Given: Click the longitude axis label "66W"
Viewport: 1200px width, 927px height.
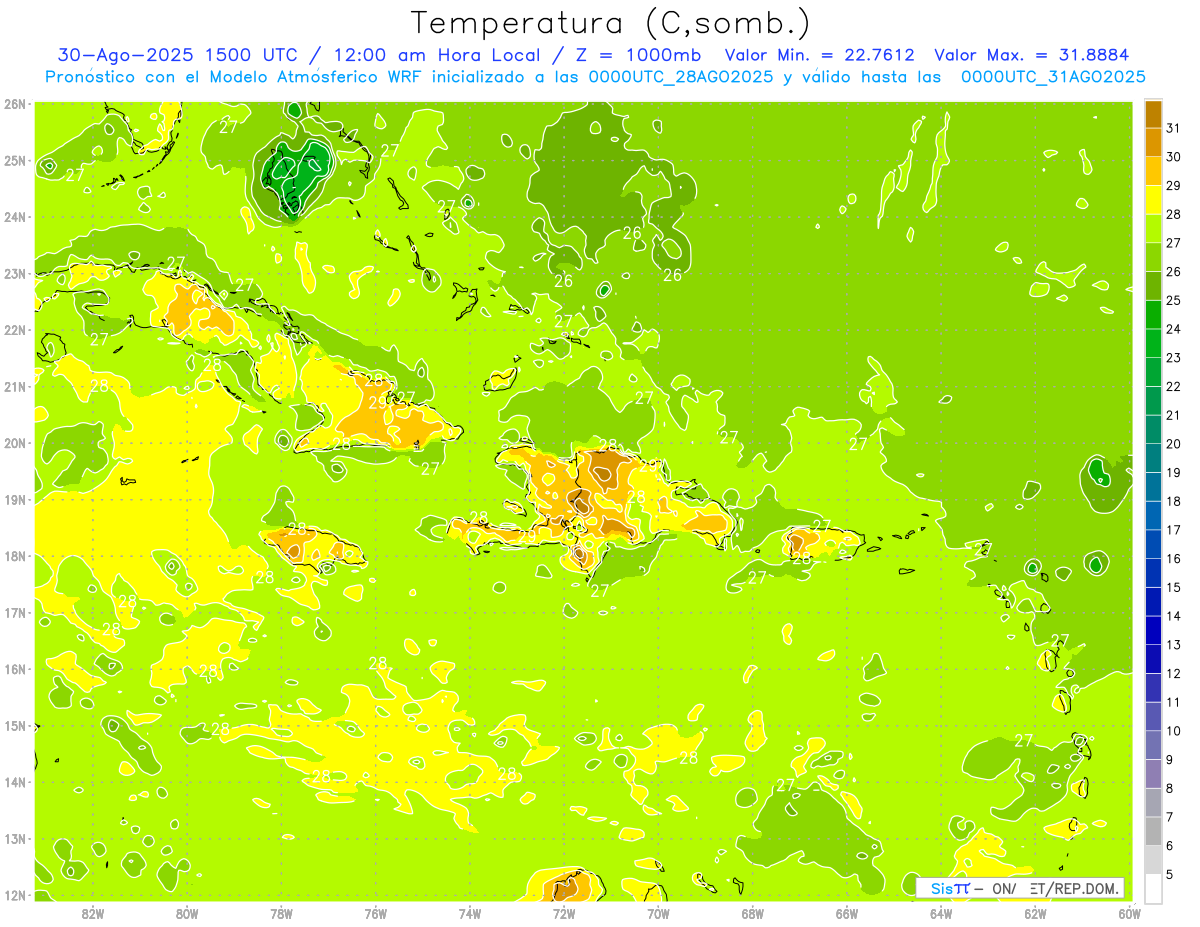Looking at the screenshot, I should click(x=847, y=913).
